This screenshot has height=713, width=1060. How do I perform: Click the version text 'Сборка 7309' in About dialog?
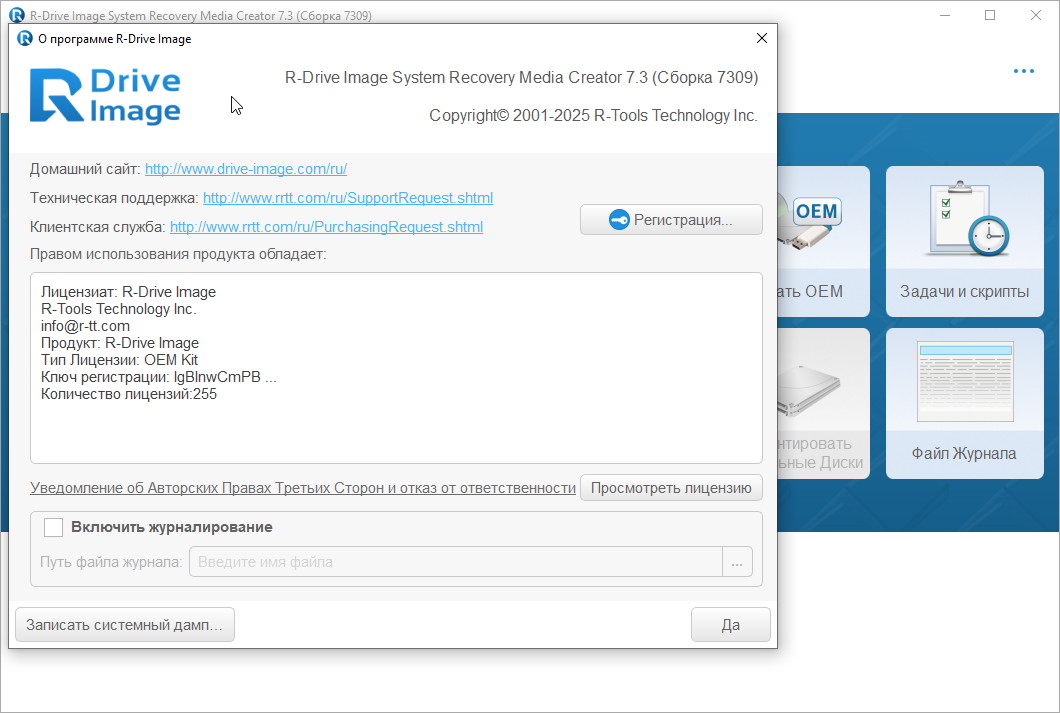coord(703,78)
